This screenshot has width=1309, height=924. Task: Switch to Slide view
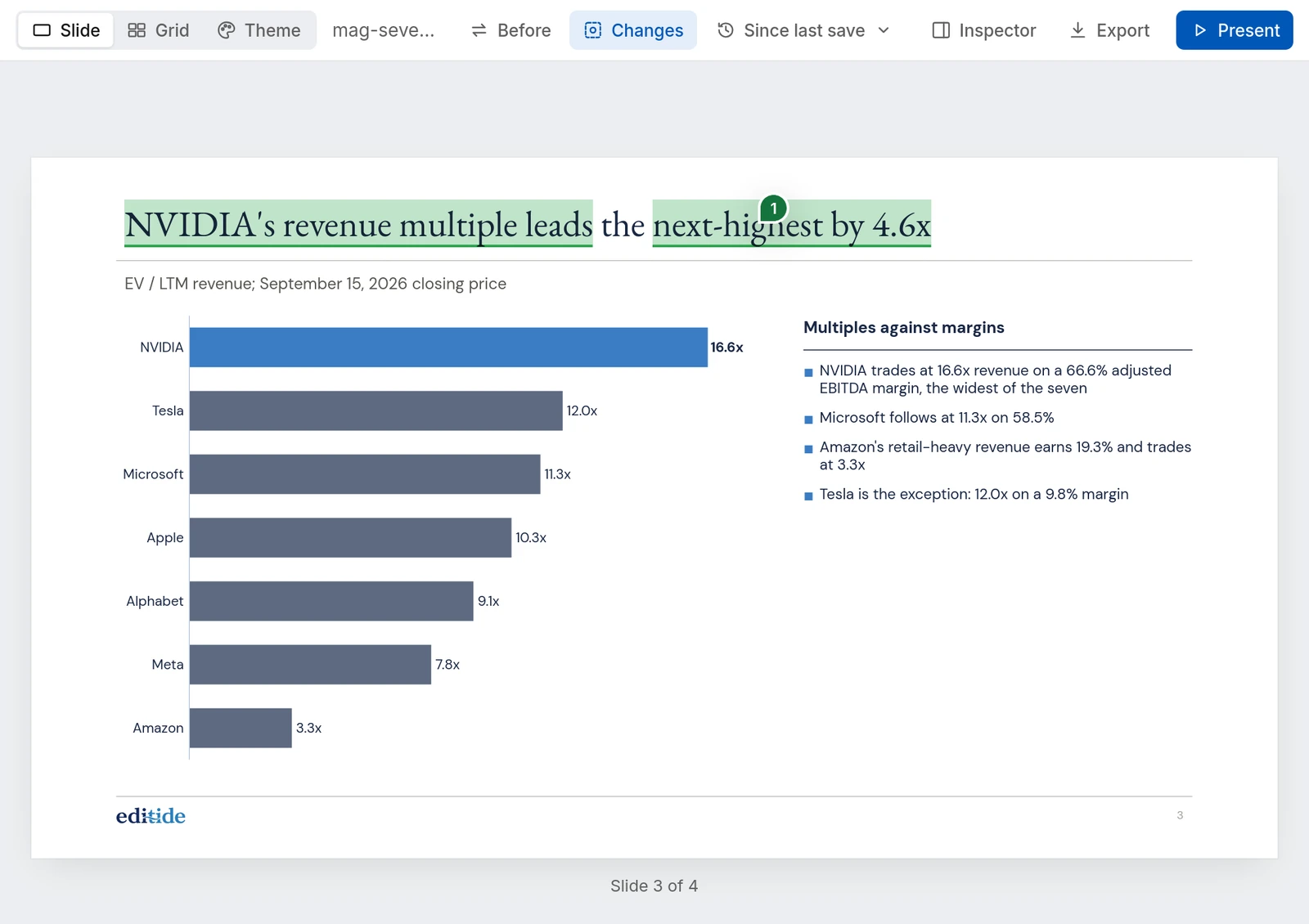coord(65,30)
